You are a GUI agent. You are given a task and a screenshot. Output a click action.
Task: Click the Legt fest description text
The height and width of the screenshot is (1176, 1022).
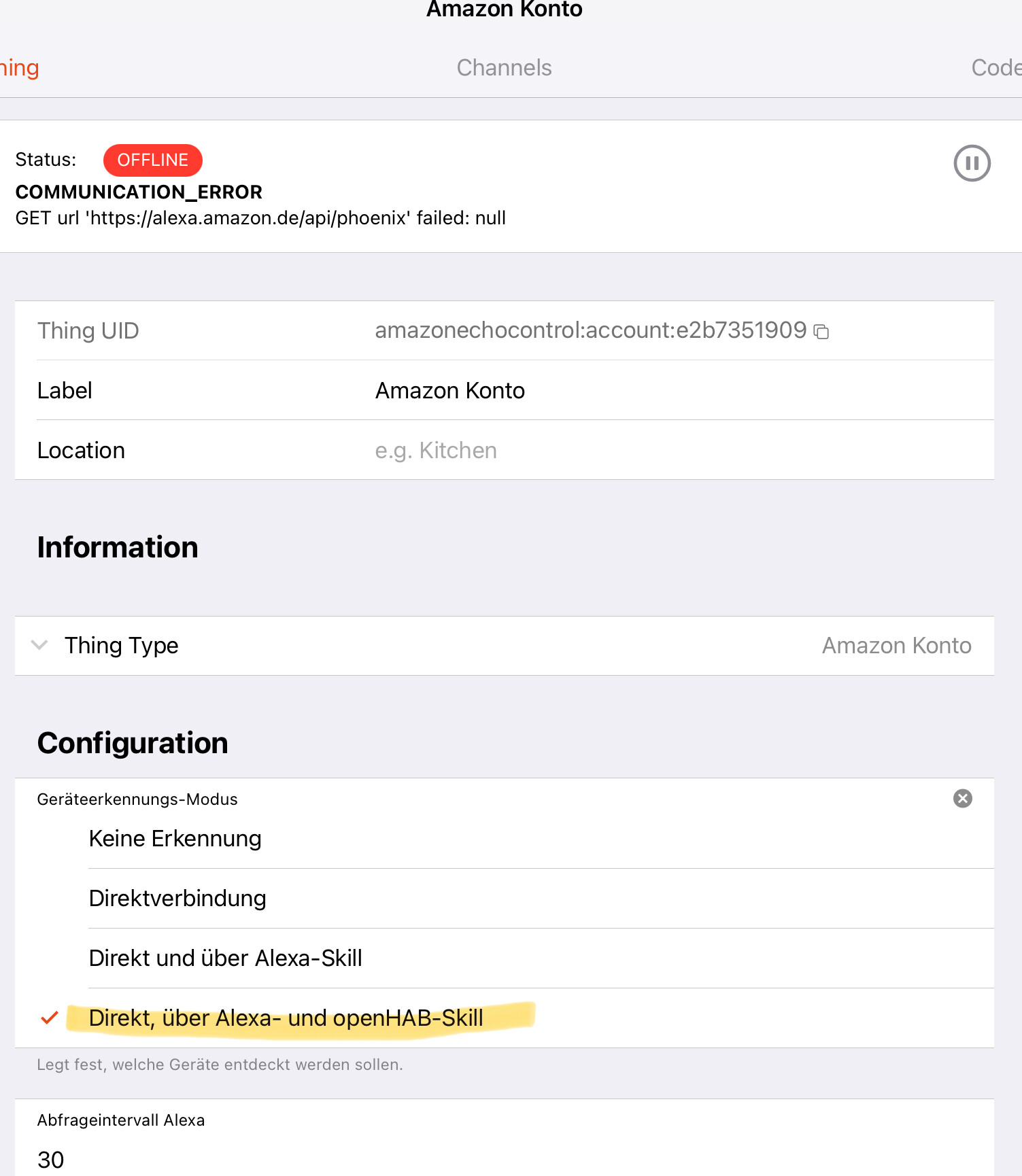[220, 1065]
